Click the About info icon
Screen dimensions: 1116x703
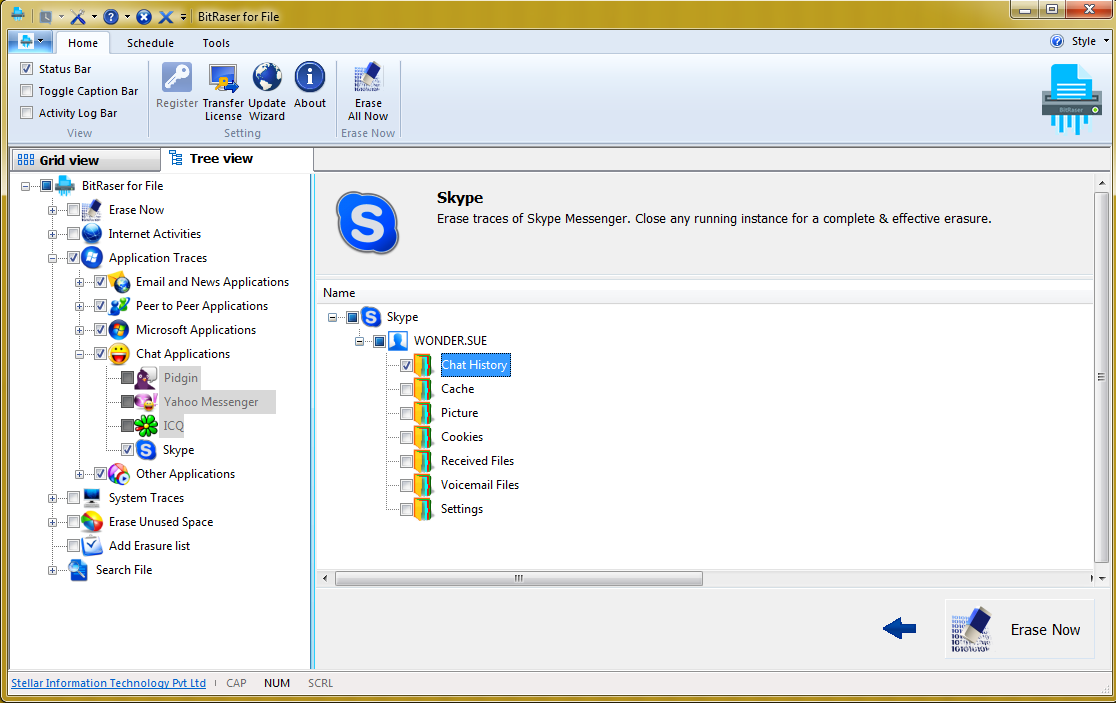(x=310, y=79)
